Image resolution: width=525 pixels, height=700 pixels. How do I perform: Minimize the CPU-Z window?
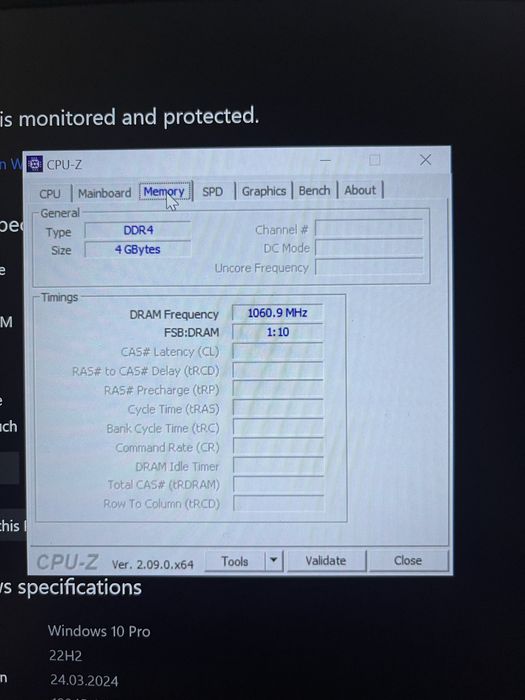click(325, 160)
